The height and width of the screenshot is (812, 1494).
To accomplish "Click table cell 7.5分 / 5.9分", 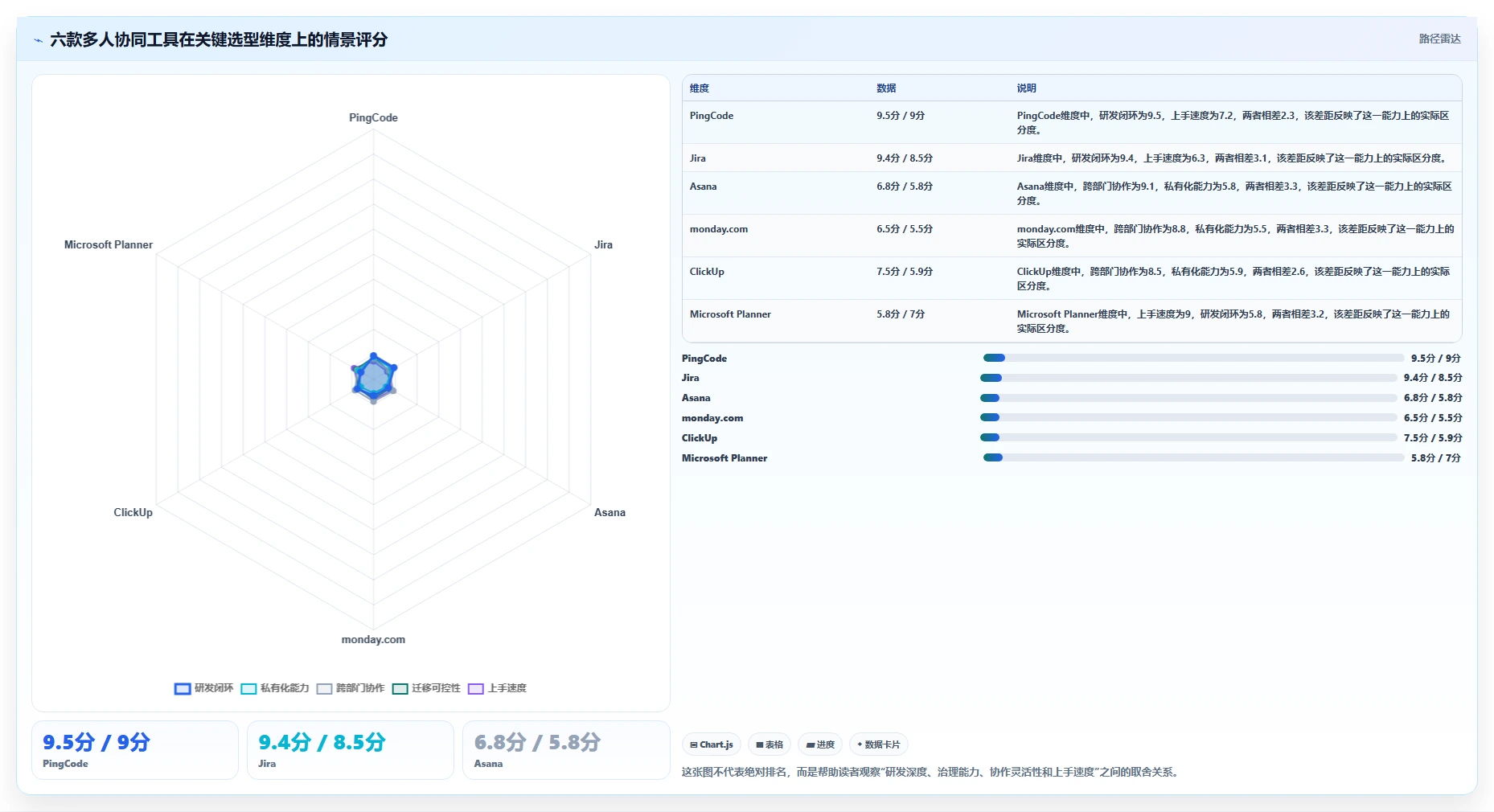I will click(x=905, y=272).
